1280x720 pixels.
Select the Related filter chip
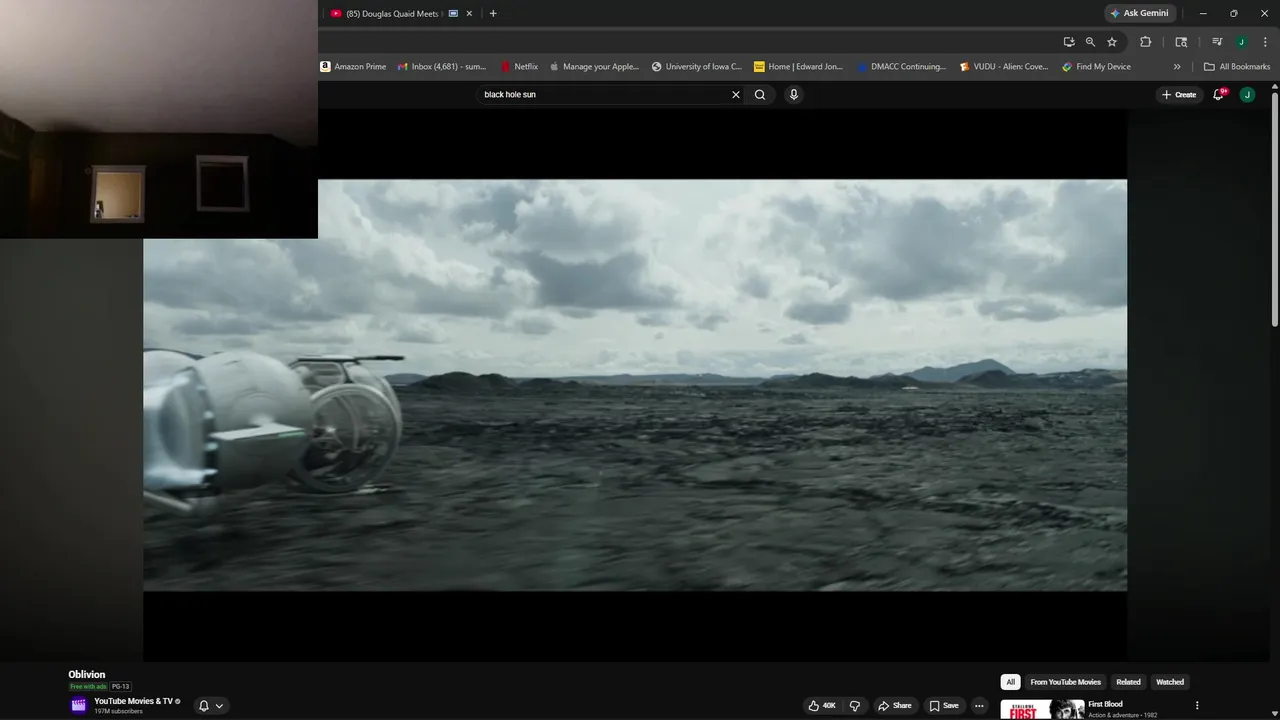(x=1128, y=682)
